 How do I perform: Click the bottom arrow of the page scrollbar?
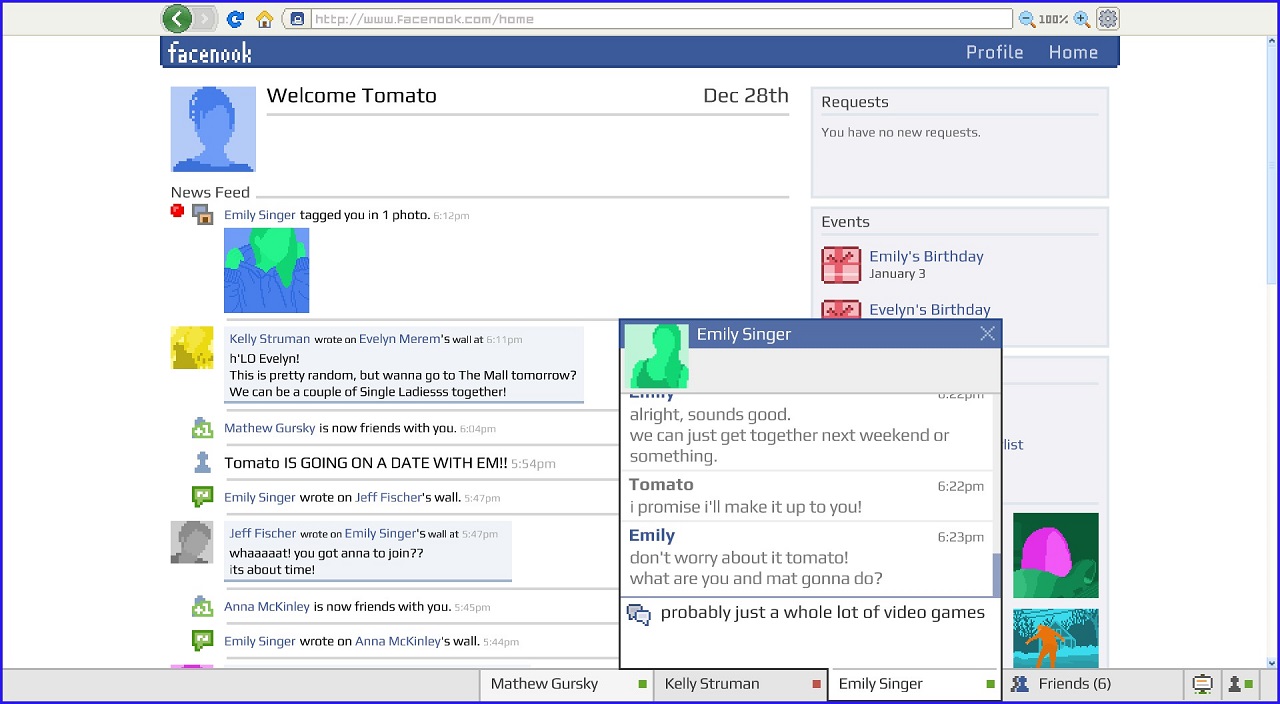[x=1271, y=662]
